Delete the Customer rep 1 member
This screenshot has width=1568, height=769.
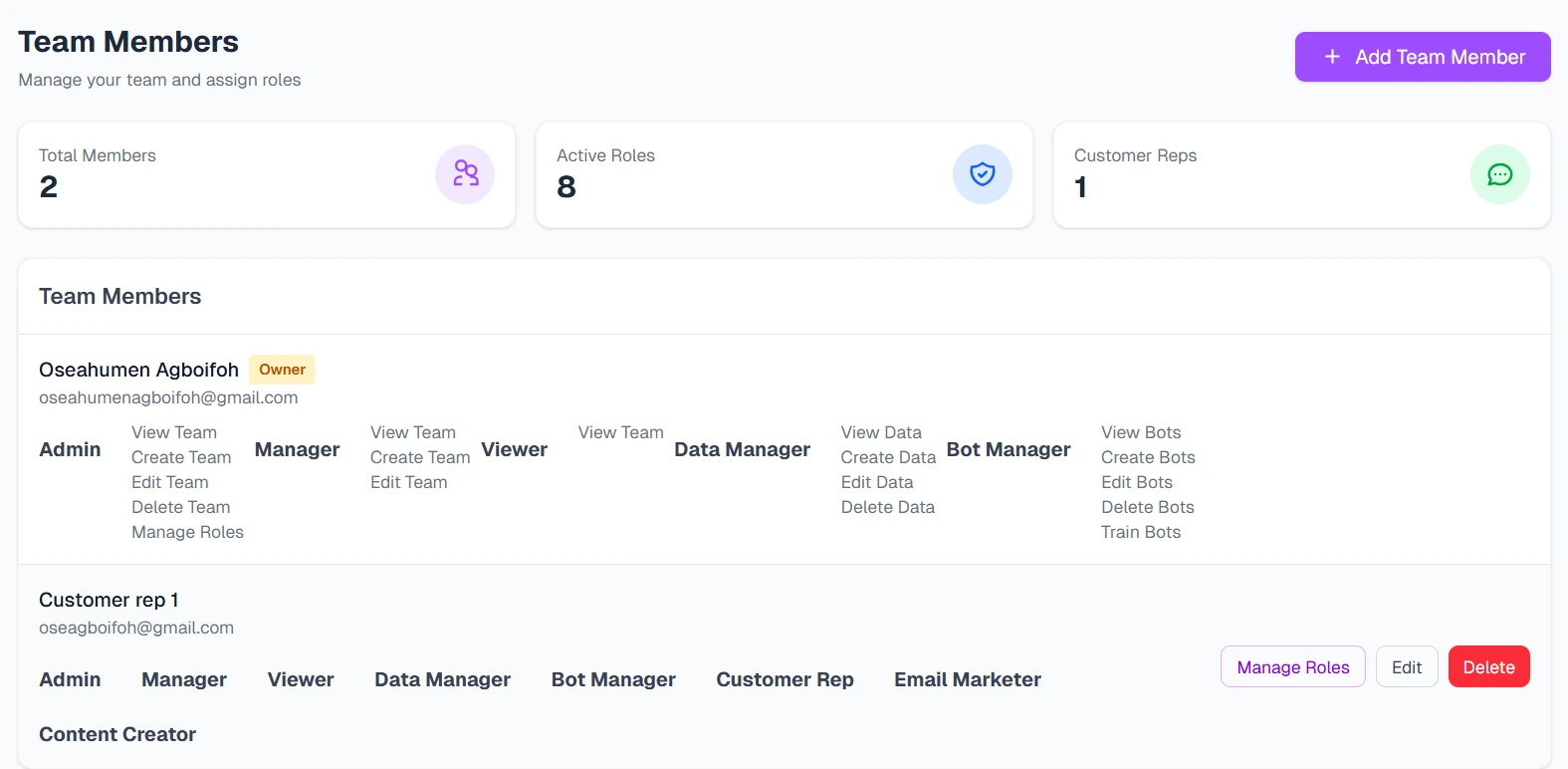(1488, 667)
